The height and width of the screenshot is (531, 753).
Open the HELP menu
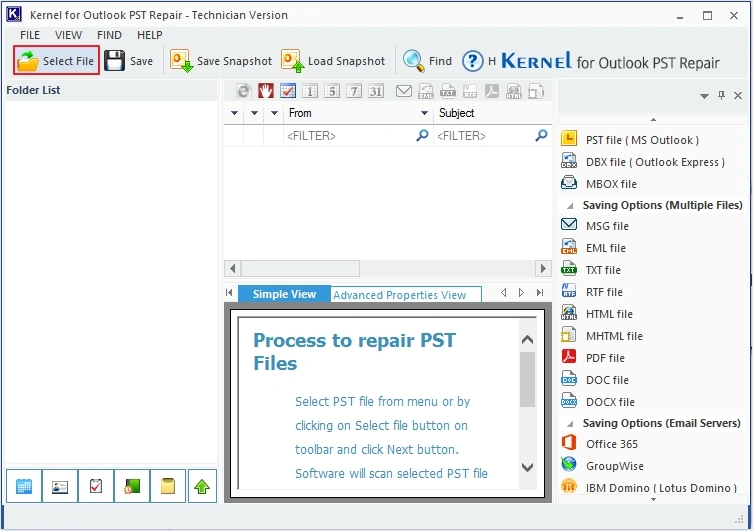tap(149, 35)
